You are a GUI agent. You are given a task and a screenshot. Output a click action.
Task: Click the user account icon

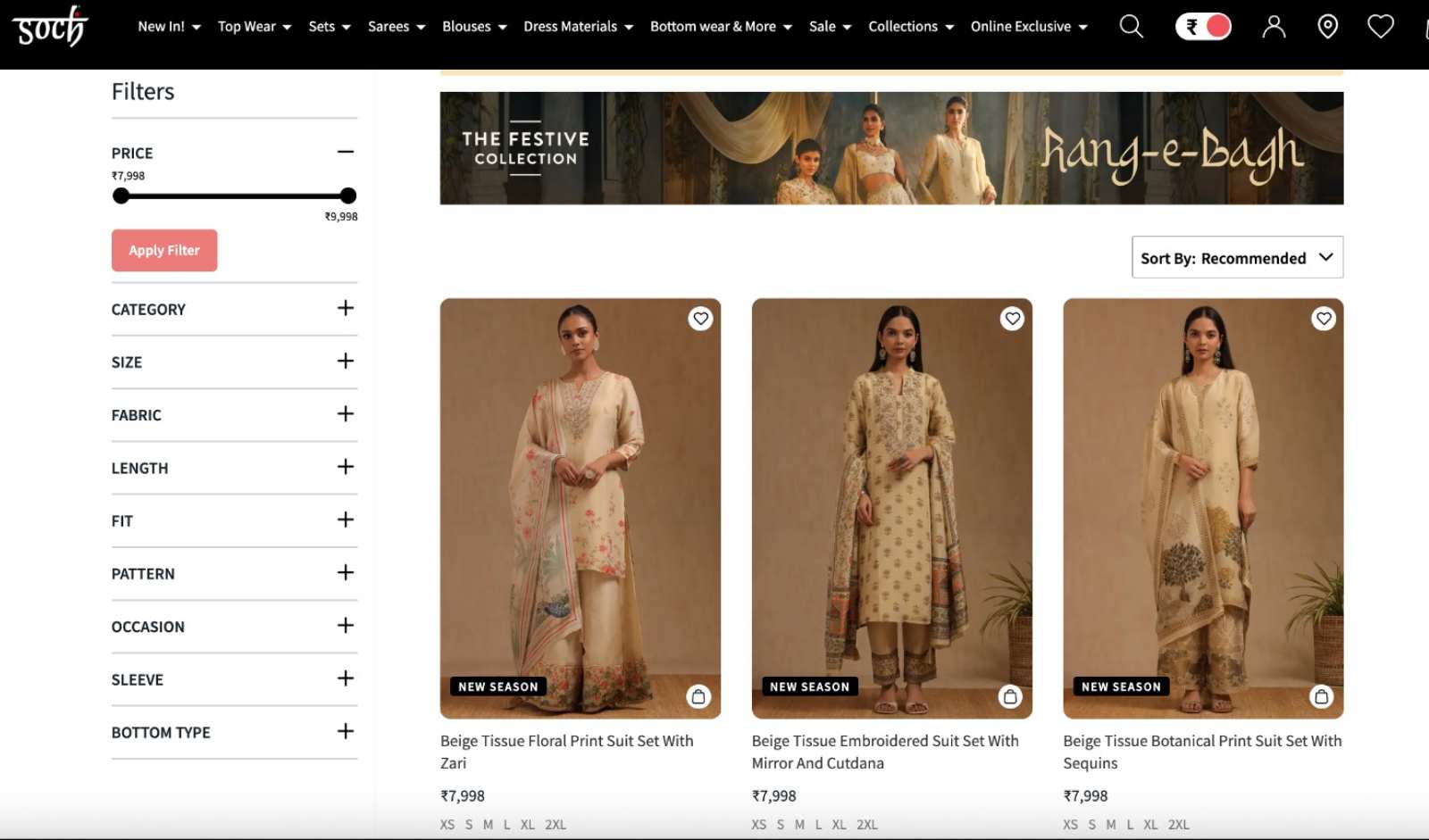[x=1274, y=27]
